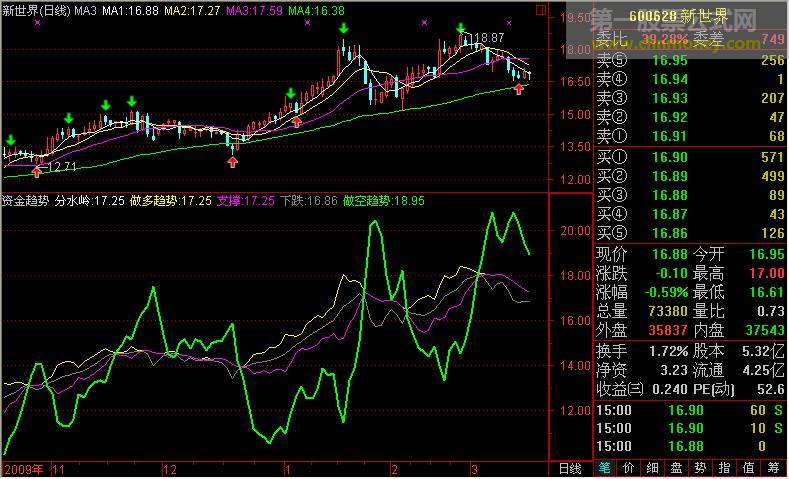
Task: Click the 下跌:16.86 label
Action: click(308, 201)
